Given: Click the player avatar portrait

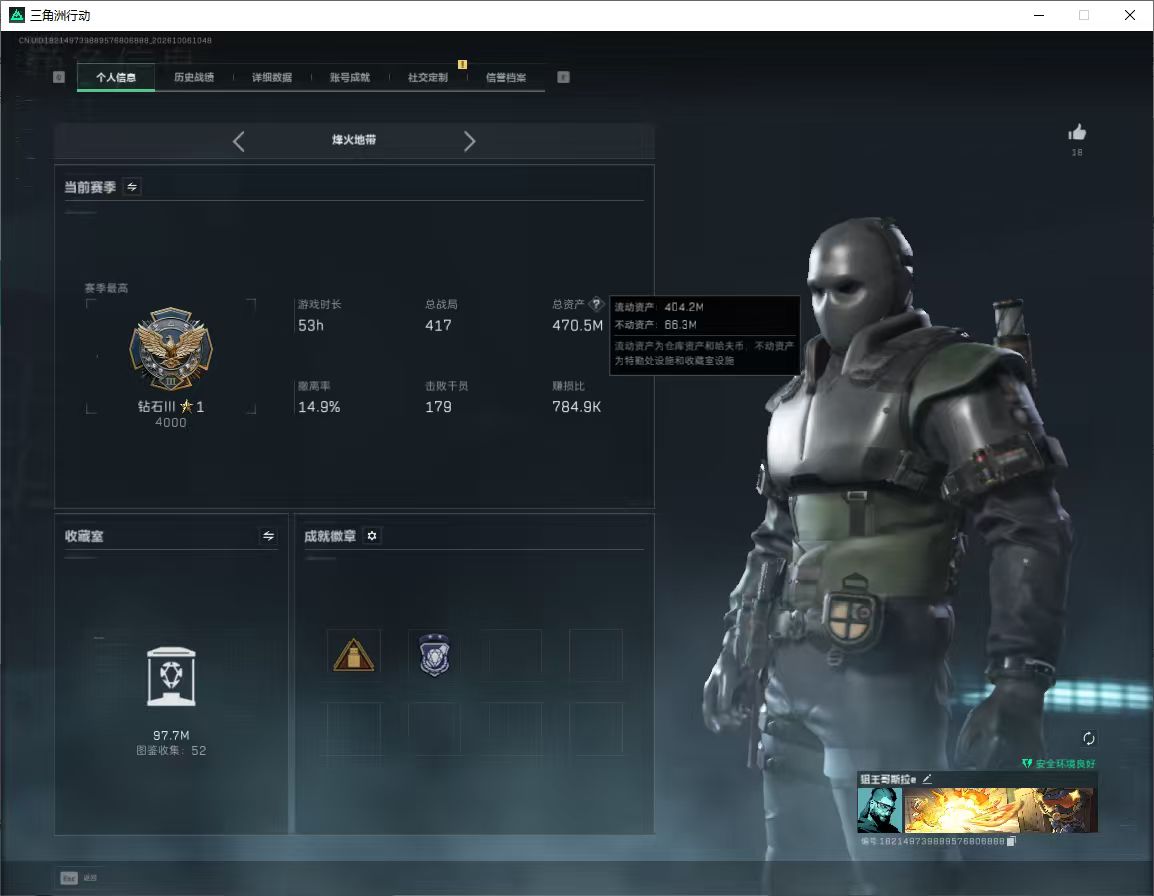Looking at the screenshot, I should 879,810.
